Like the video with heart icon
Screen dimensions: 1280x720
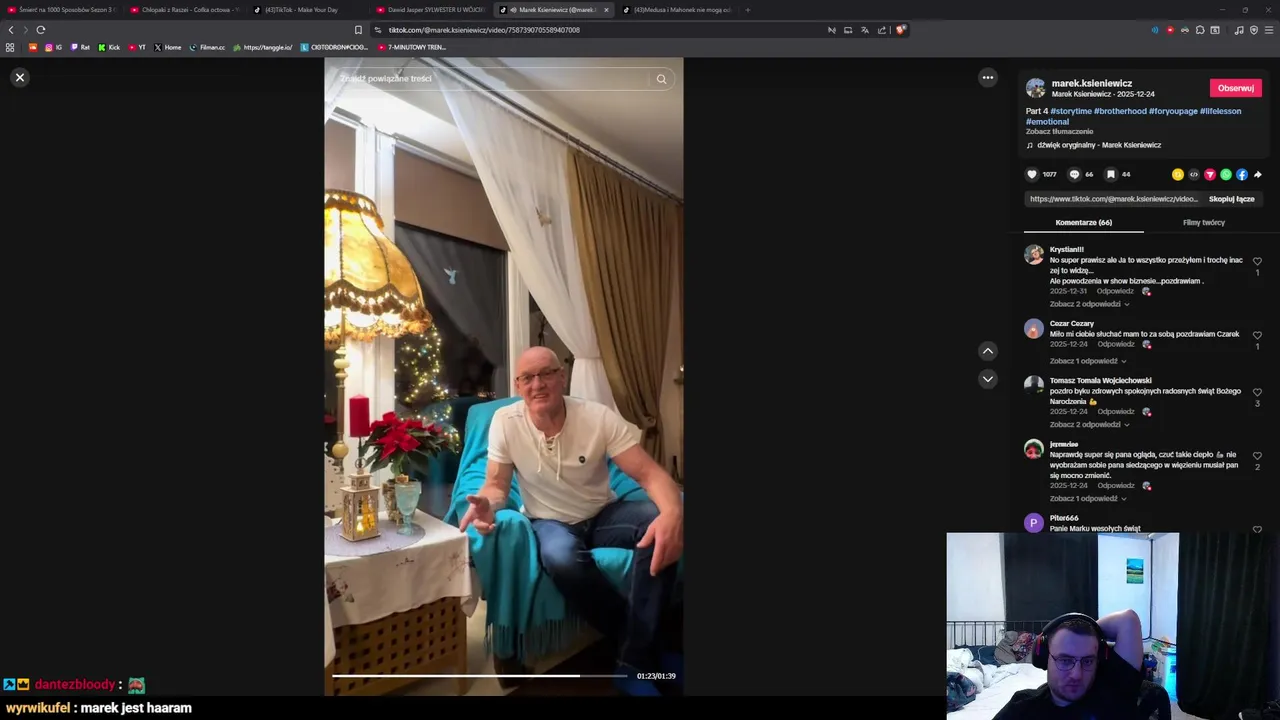click(x=1032, y=174)
